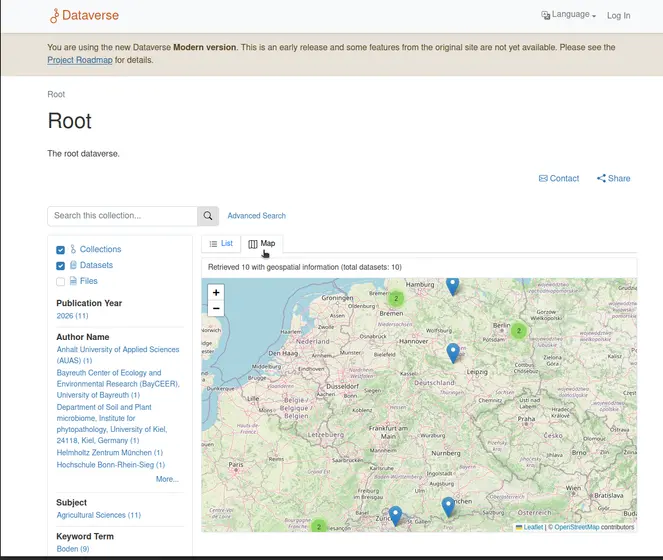Filter by Hochschule Bonn-Rhein-Sieg author

point(111,465)
